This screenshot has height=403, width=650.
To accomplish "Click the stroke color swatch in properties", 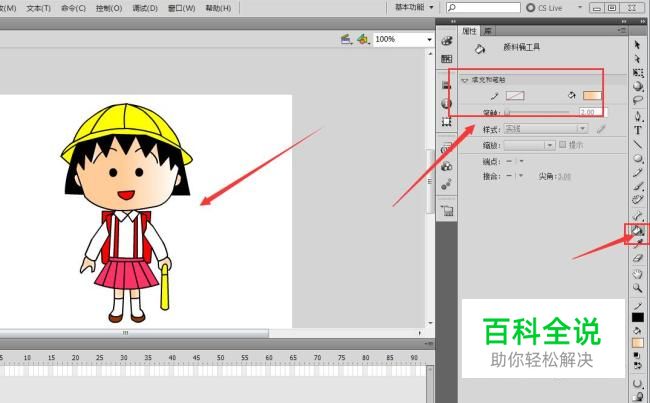I will 515,96.
